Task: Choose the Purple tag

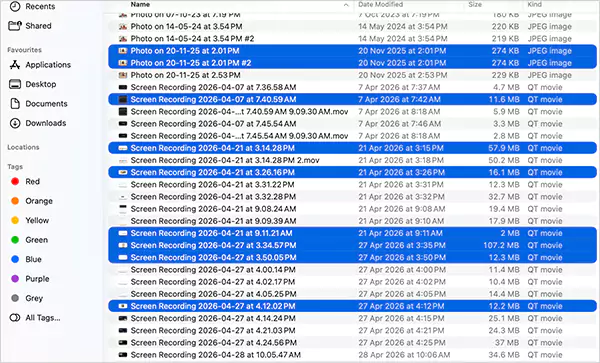Action: click(x=30, y=278)
